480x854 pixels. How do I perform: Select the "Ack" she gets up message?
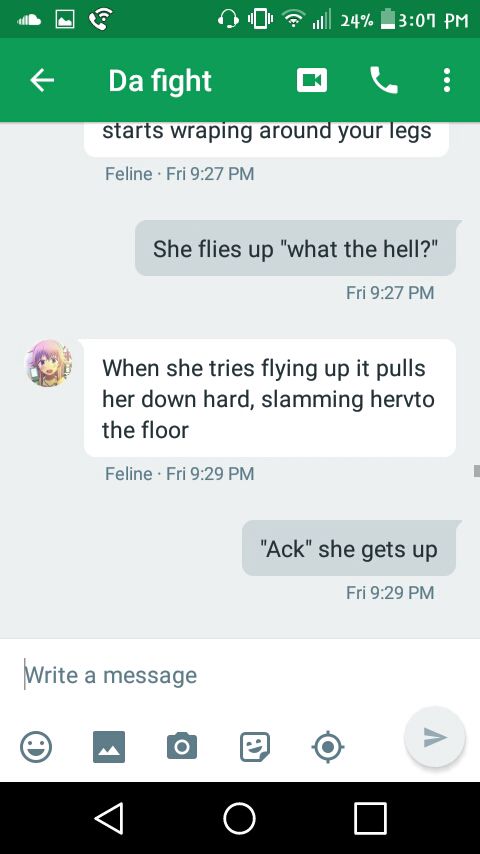click(x=349, y=548)
